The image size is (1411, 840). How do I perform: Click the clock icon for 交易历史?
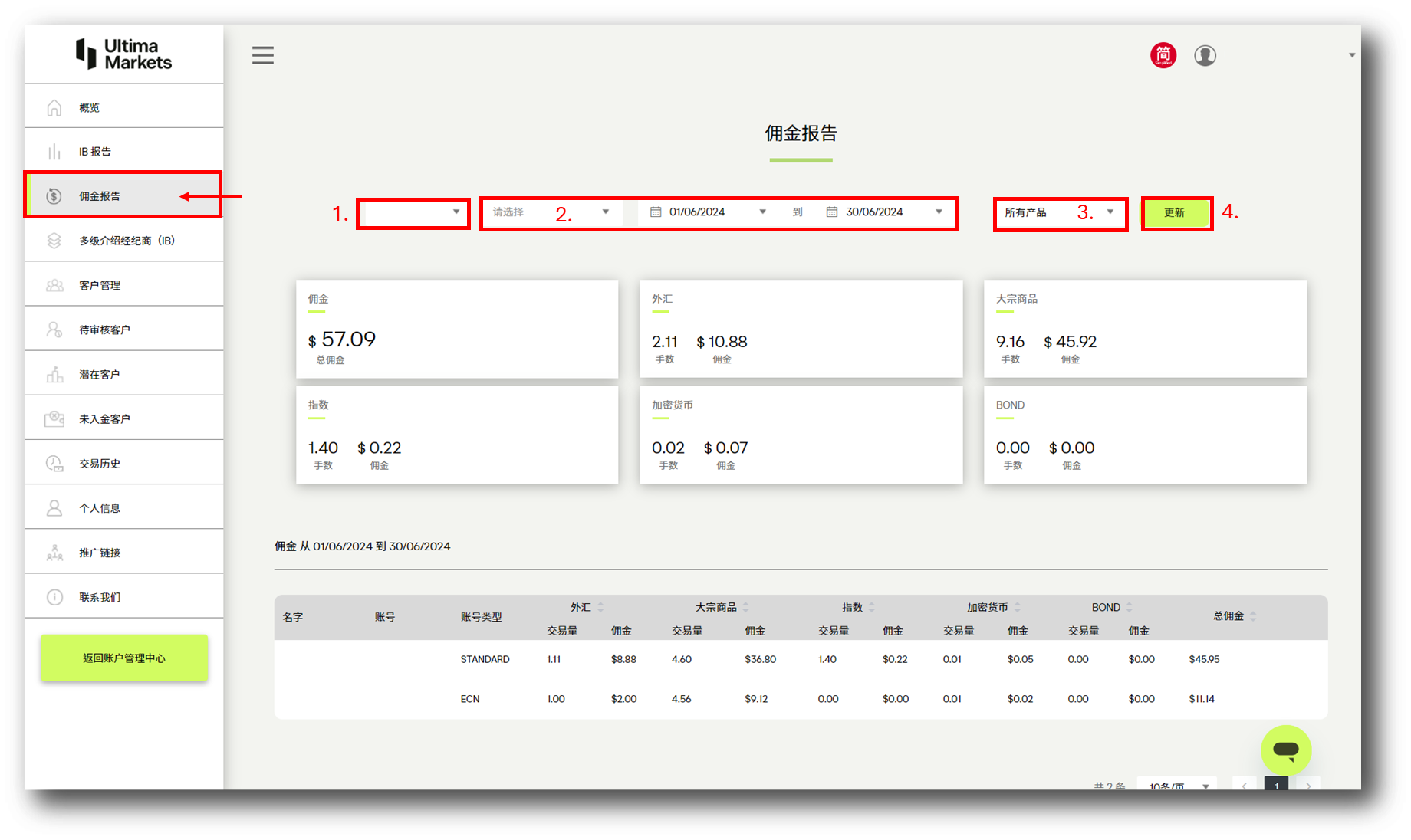pos(54,463)
